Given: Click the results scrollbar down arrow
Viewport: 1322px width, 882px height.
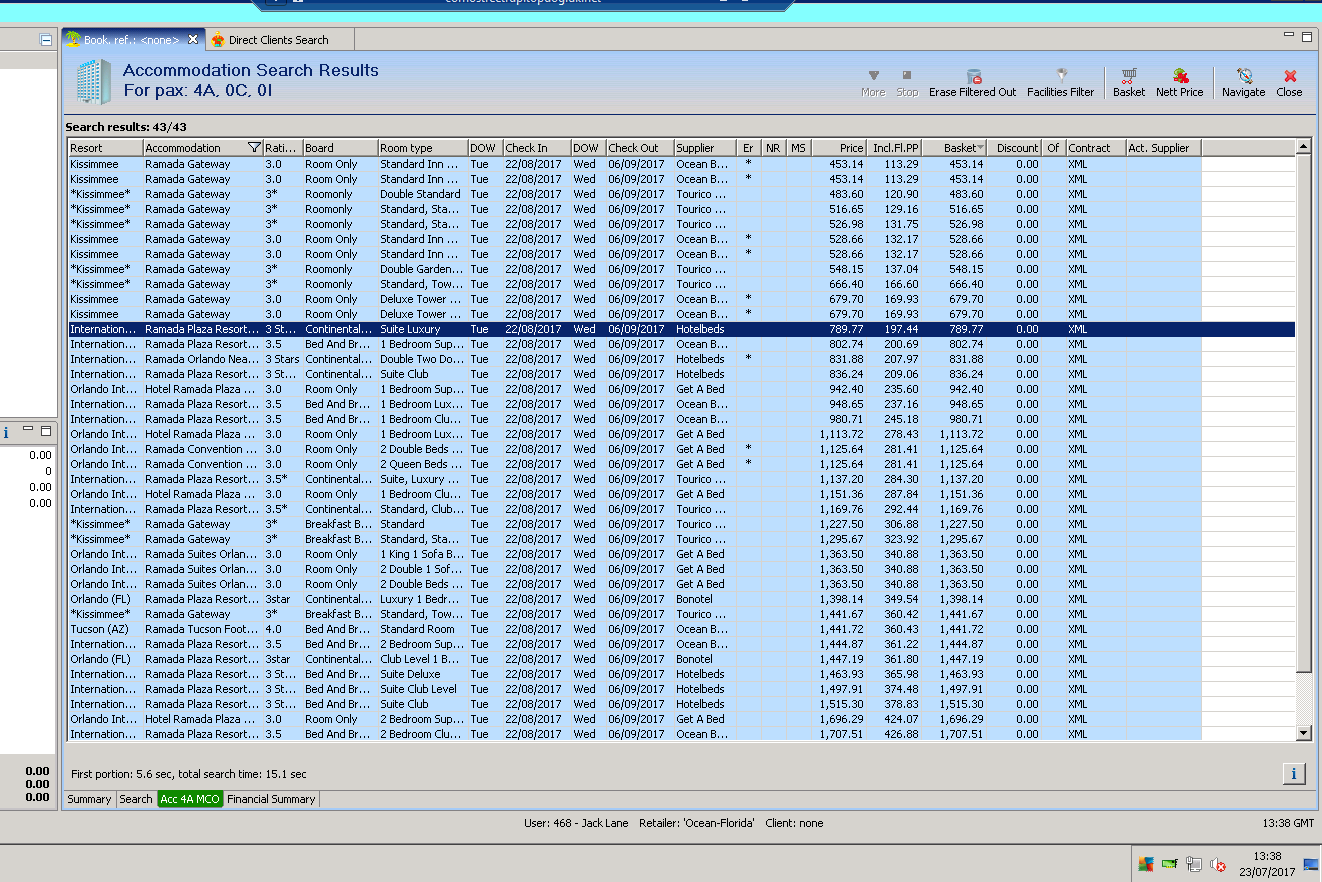Looking at the screenshot, I should 1303,733.
